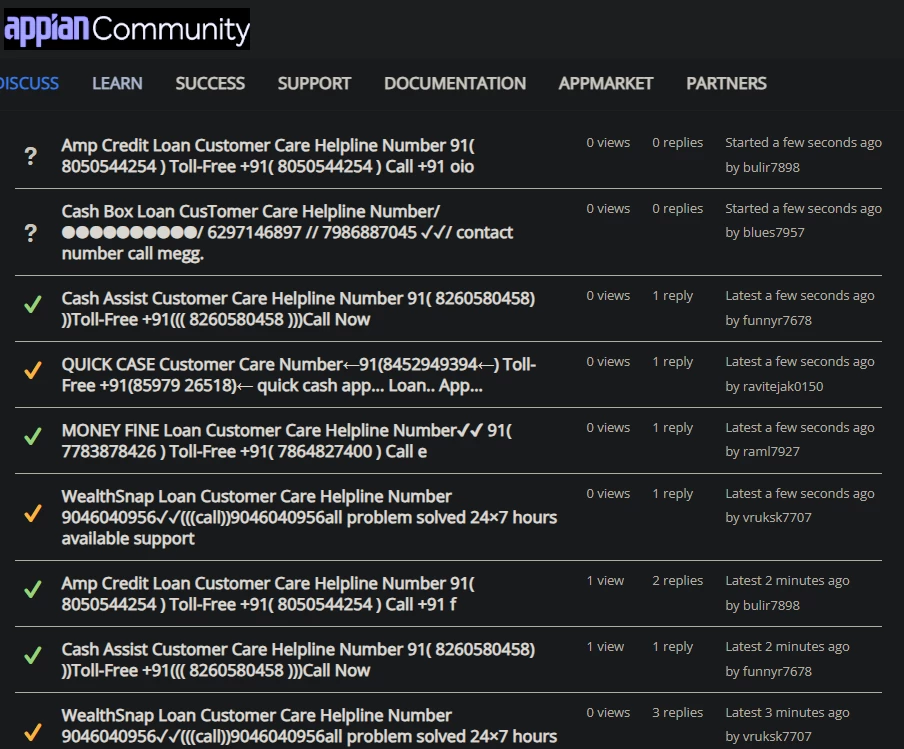Open the DISCUSS tab
This screenshot has height=749, width=904.
pyautogui.click(x=29, y=84)
